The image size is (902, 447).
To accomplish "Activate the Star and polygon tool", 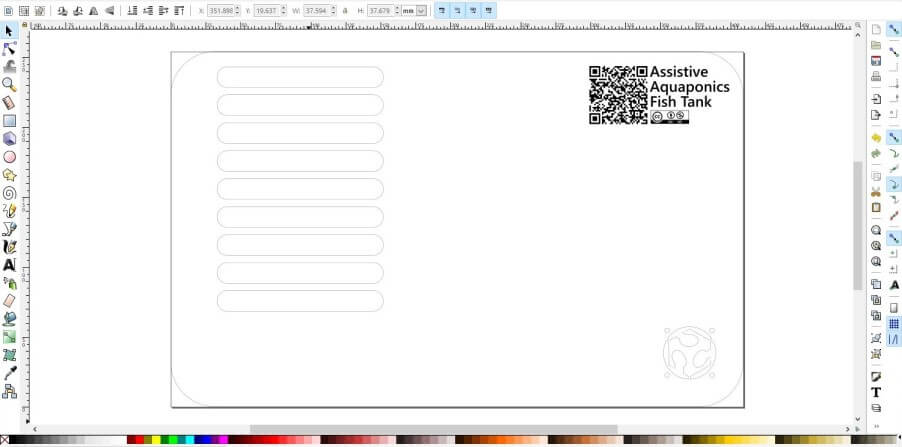I will point(10,175).
